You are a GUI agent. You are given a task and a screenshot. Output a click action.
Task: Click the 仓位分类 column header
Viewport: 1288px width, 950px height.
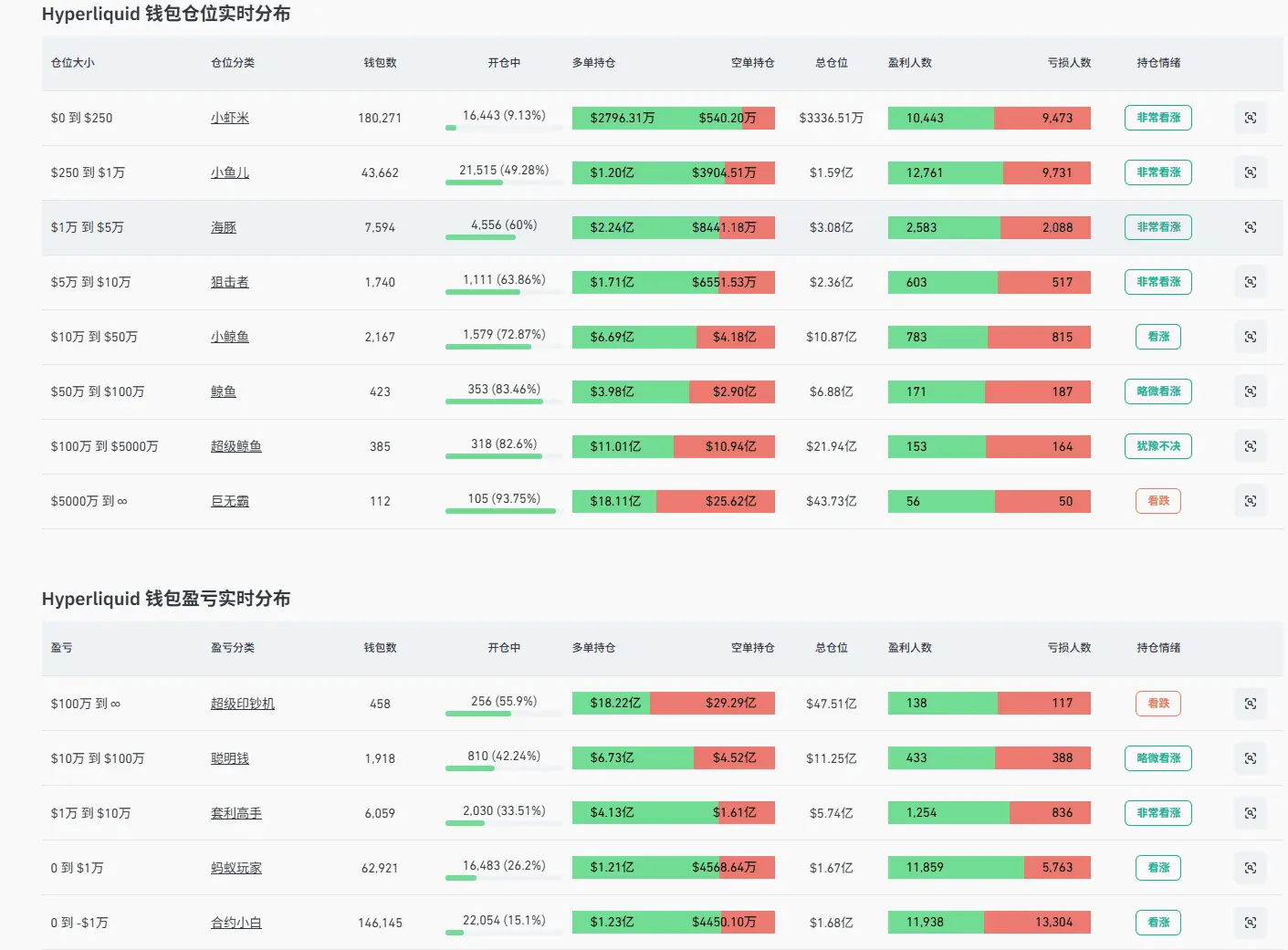pos(233,63)
